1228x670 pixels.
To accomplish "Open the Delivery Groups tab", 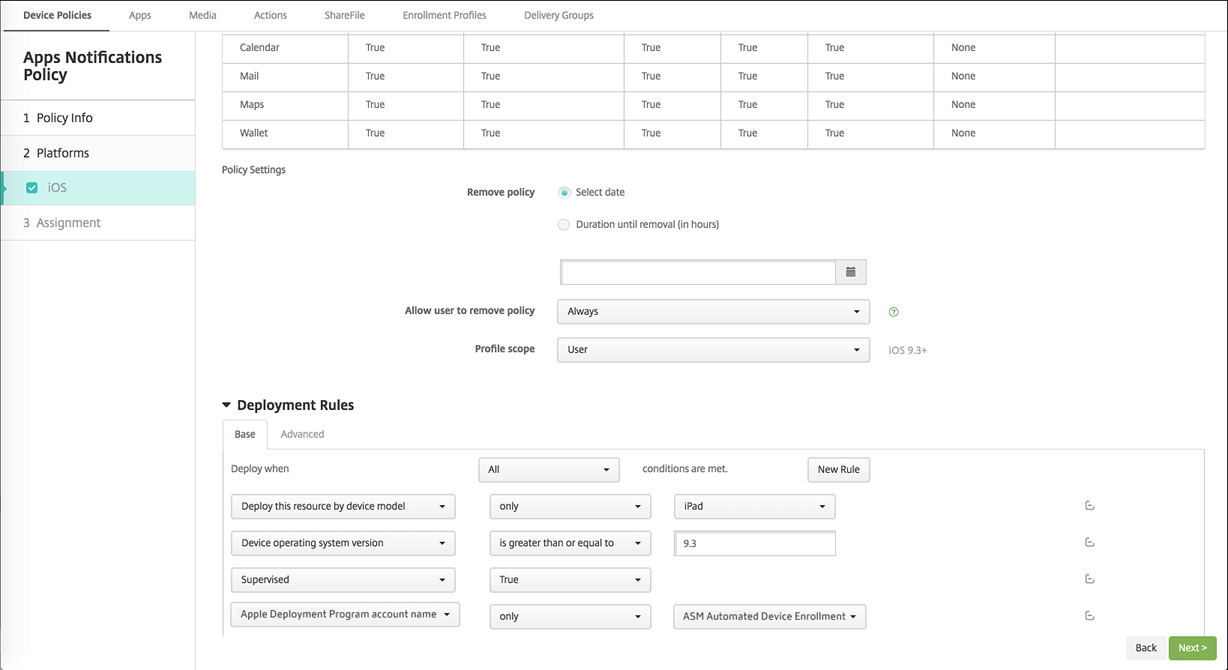I will (x=559, y=15).
